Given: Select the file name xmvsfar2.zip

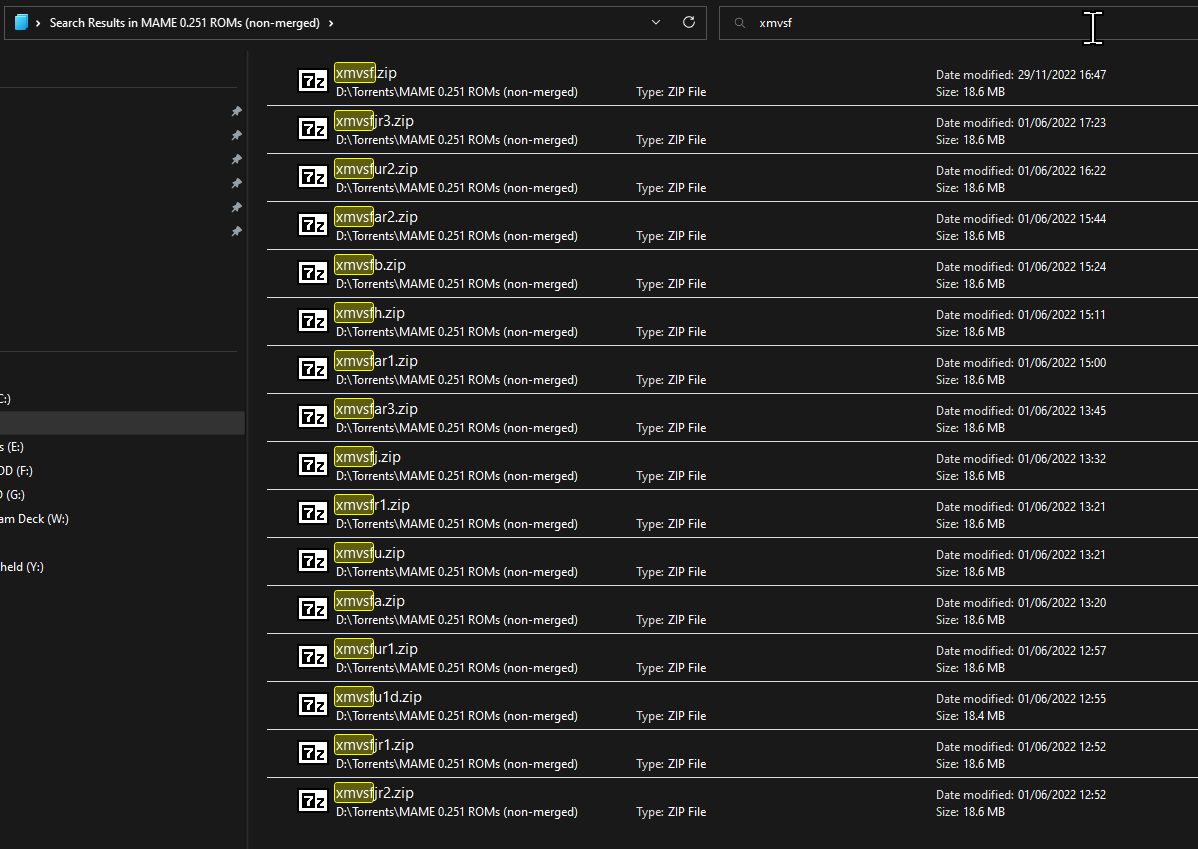Looking at the screenshot, I should [x=377, y=217].
